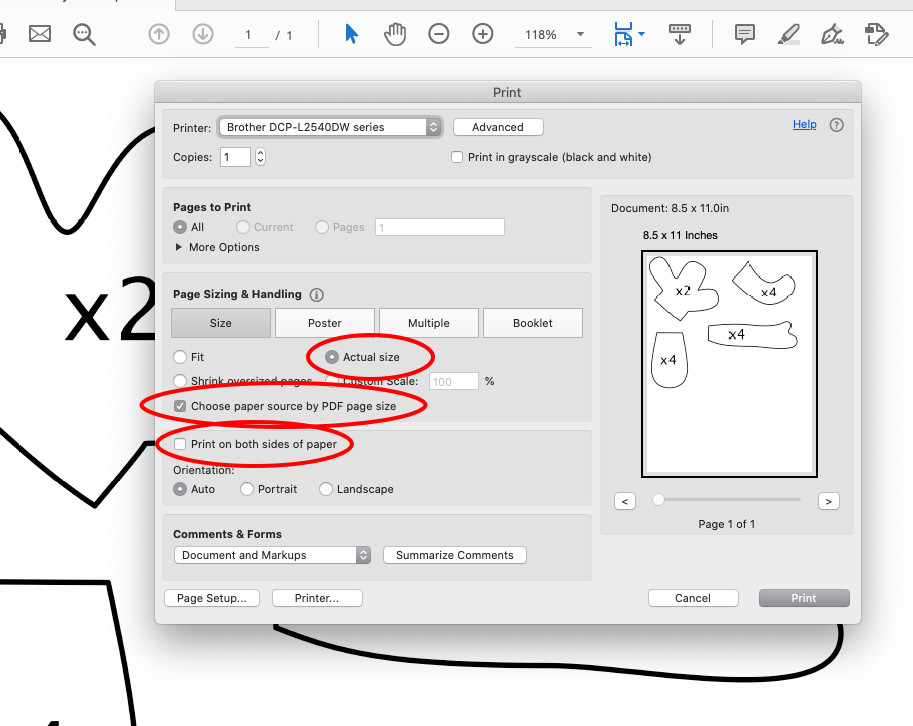Image resolution: width=913 pixels, height=726 pixels.
Task: Select the arrow selection tool
Action: point(351,34)
